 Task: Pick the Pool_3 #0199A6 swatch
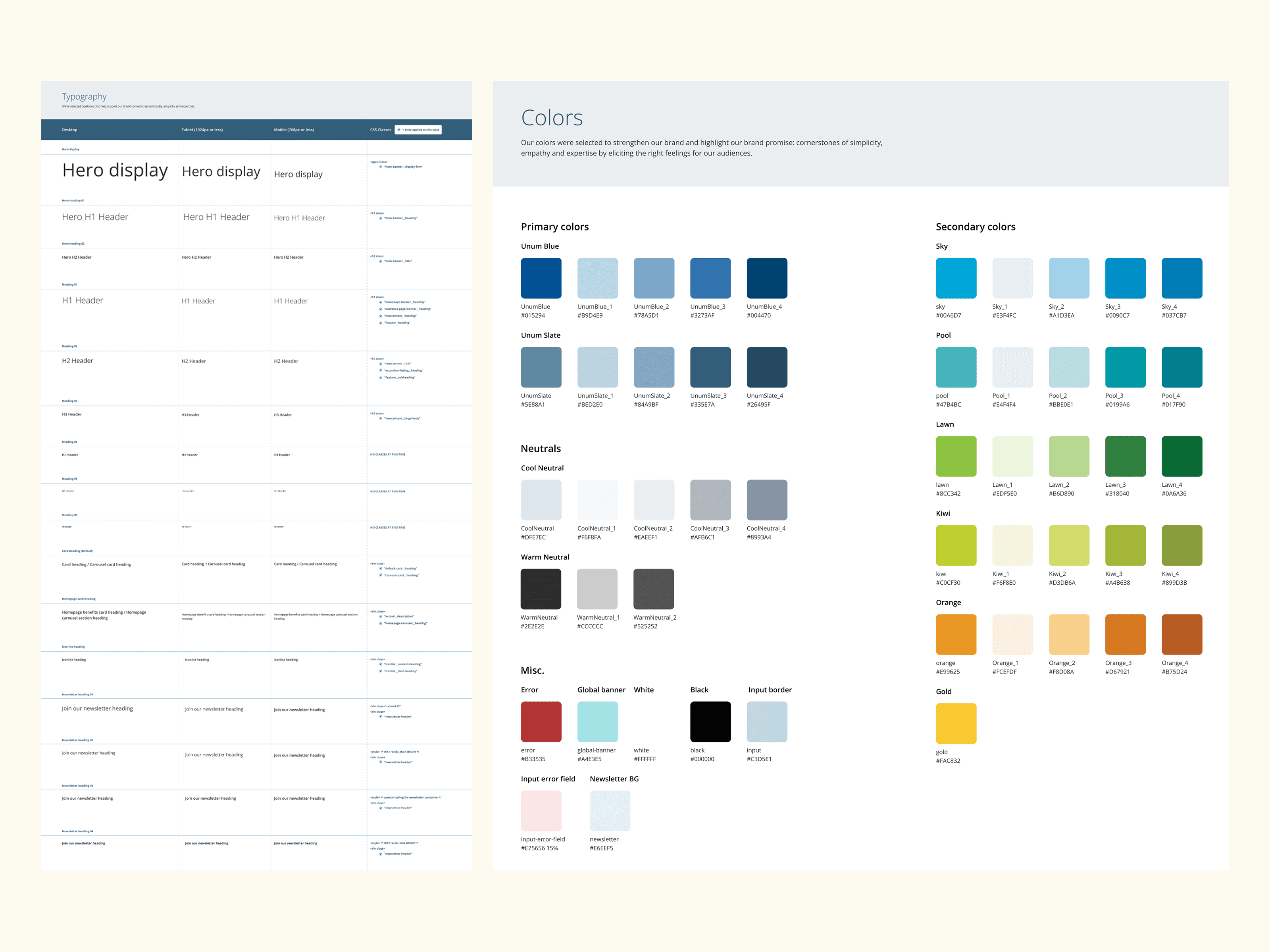point(1125,367)
